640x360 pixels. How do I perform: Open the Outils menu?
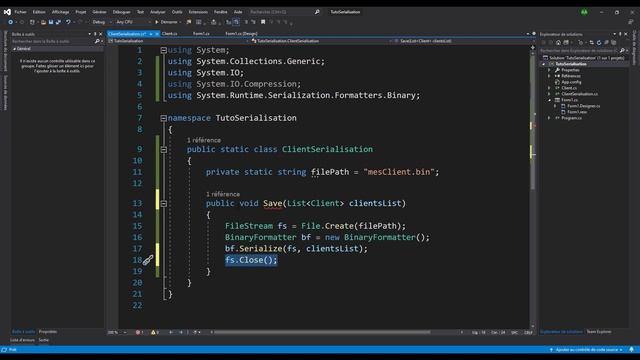click(x=177, y=12)
